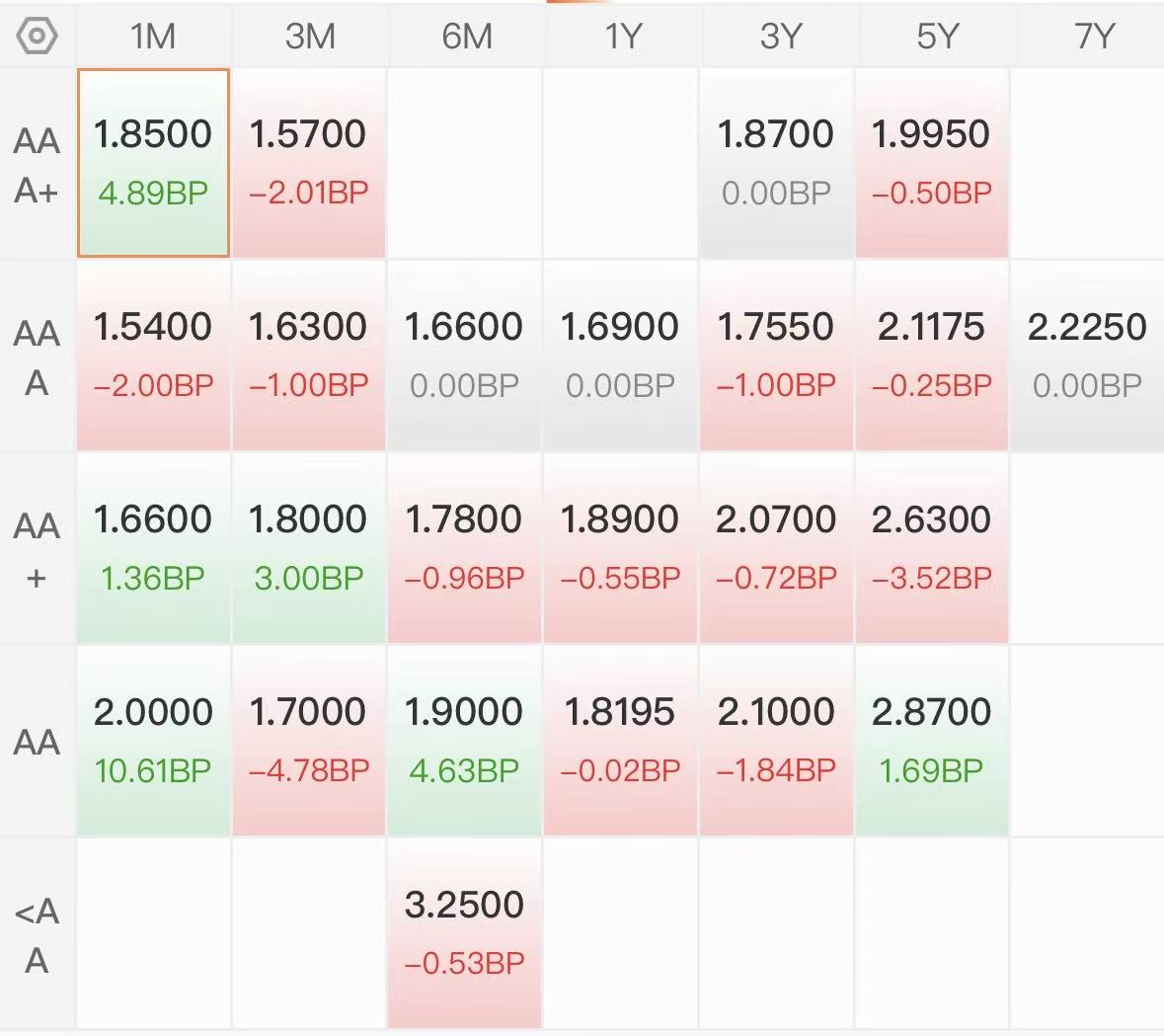Open AAA+ 3Y cell 1.8700
The width and height of the screenshot is (1164, 1036).
tap(775, 163)
